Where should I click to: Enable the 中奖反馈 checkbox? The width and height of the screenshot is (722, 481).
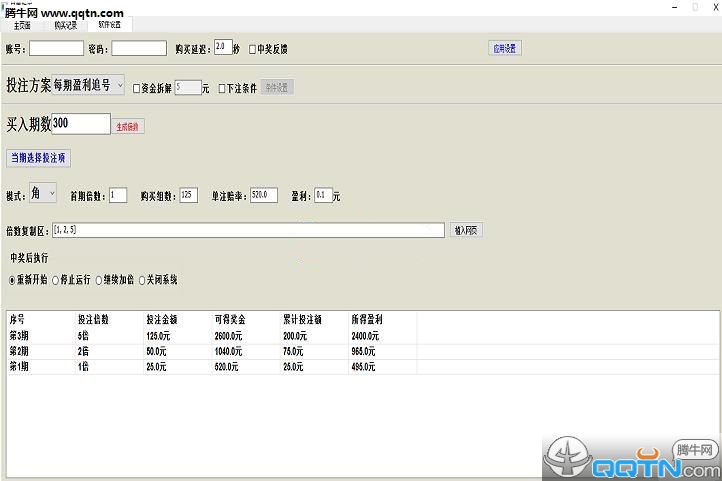253,48
